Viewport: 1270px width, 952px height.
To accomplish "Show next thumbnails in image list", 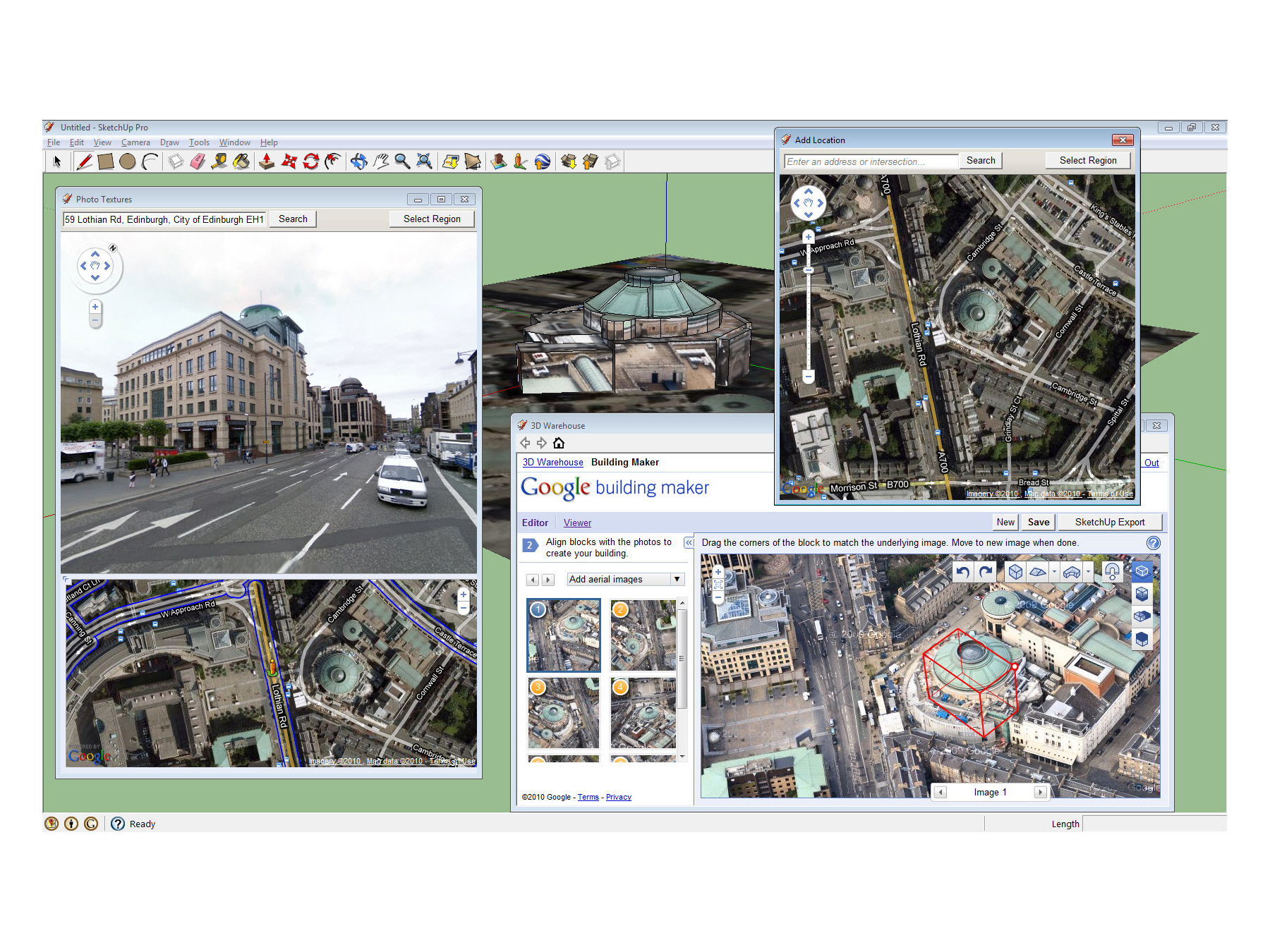I will [x=548, y=580].
